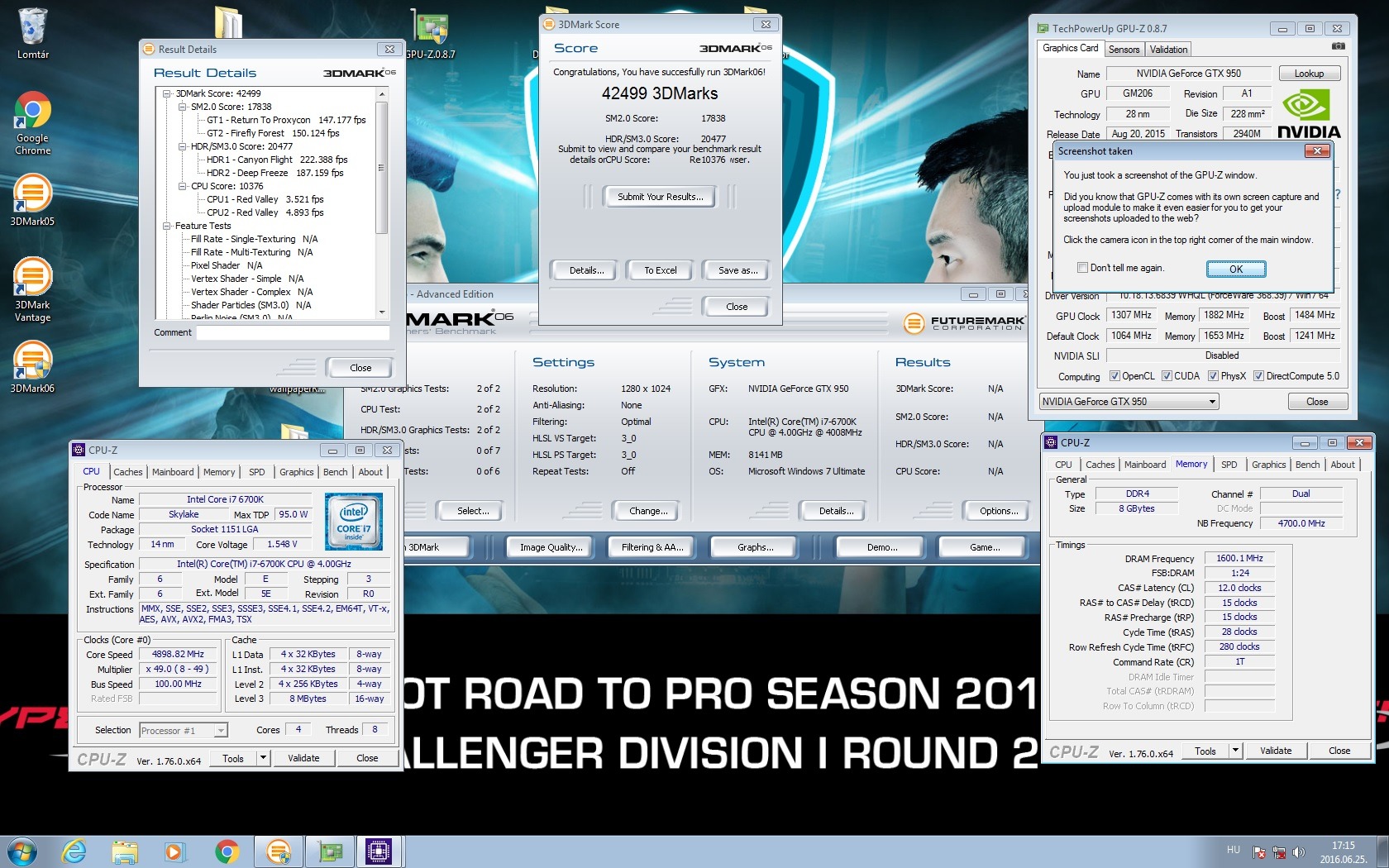This screenshot has width=1389, height=868.
Task: Launch 3DMark06 desktop shortcut
Action: click(32, 366)
